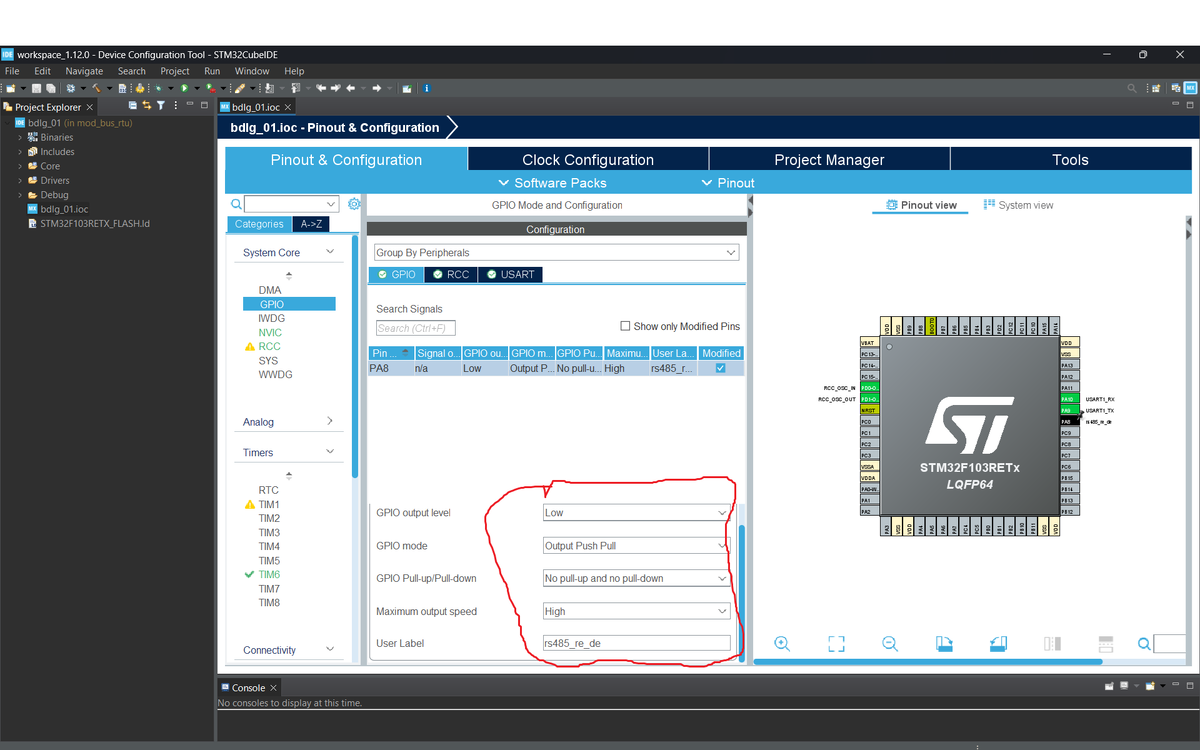Expand the Drivers folder tree node

coord(20,180)
